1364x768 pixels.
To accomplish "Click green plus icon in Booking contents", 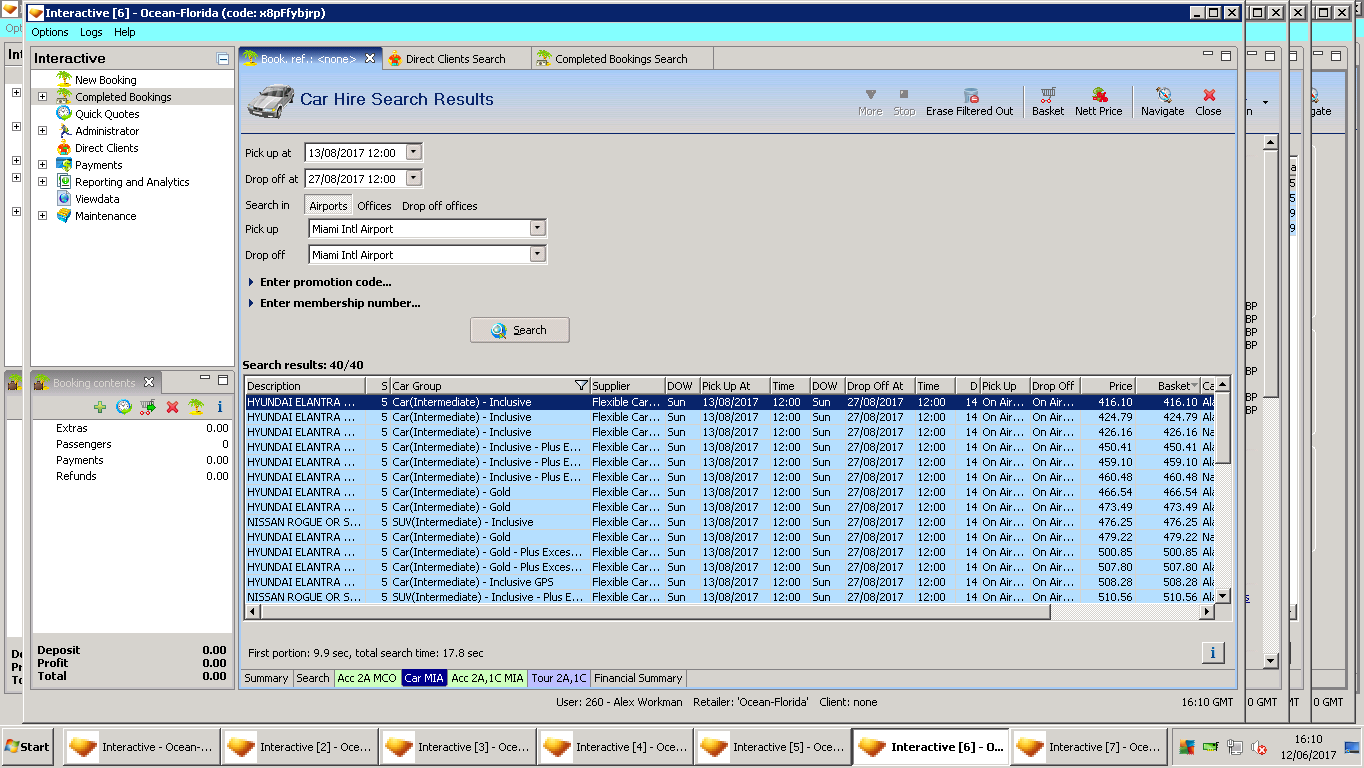I will pos(99,407).
